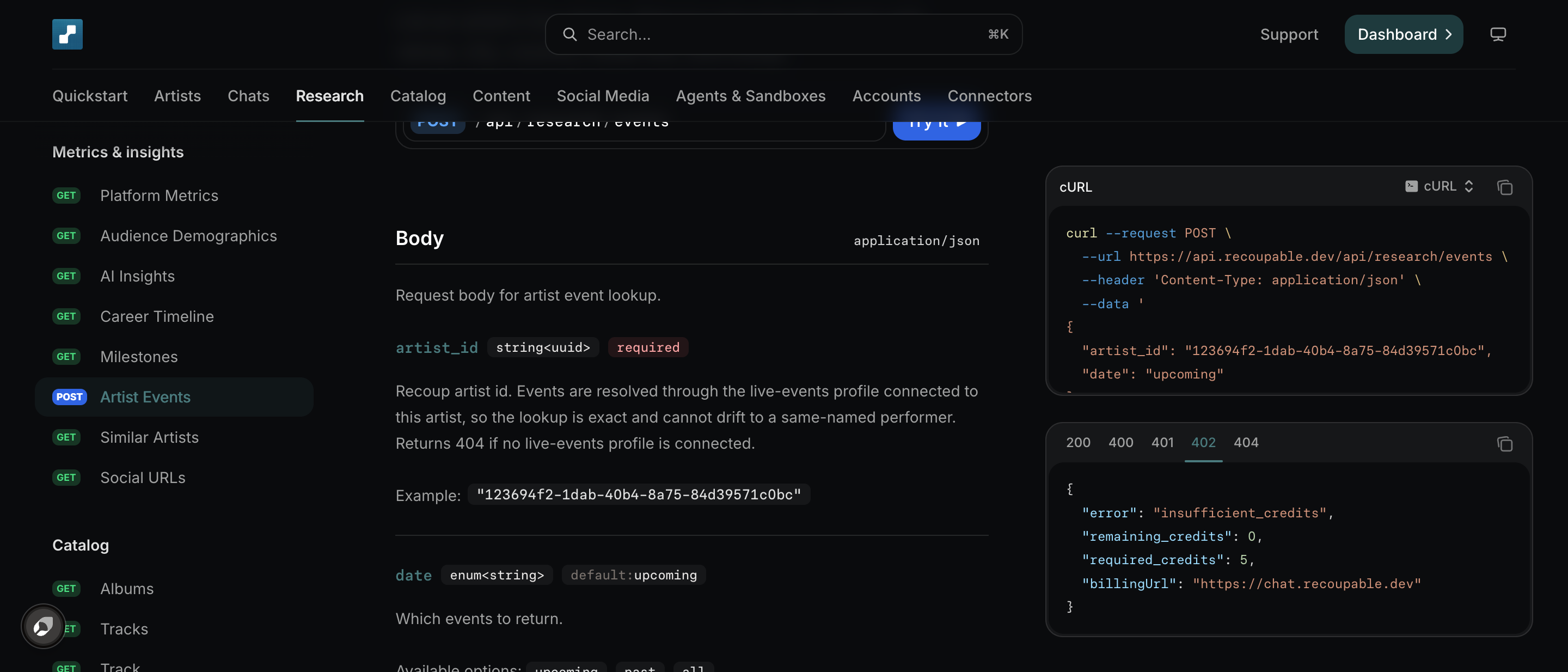This screenshot has width=1568, height=672.
Task: Open Milestones in sidebar
Action: point(174,356)
